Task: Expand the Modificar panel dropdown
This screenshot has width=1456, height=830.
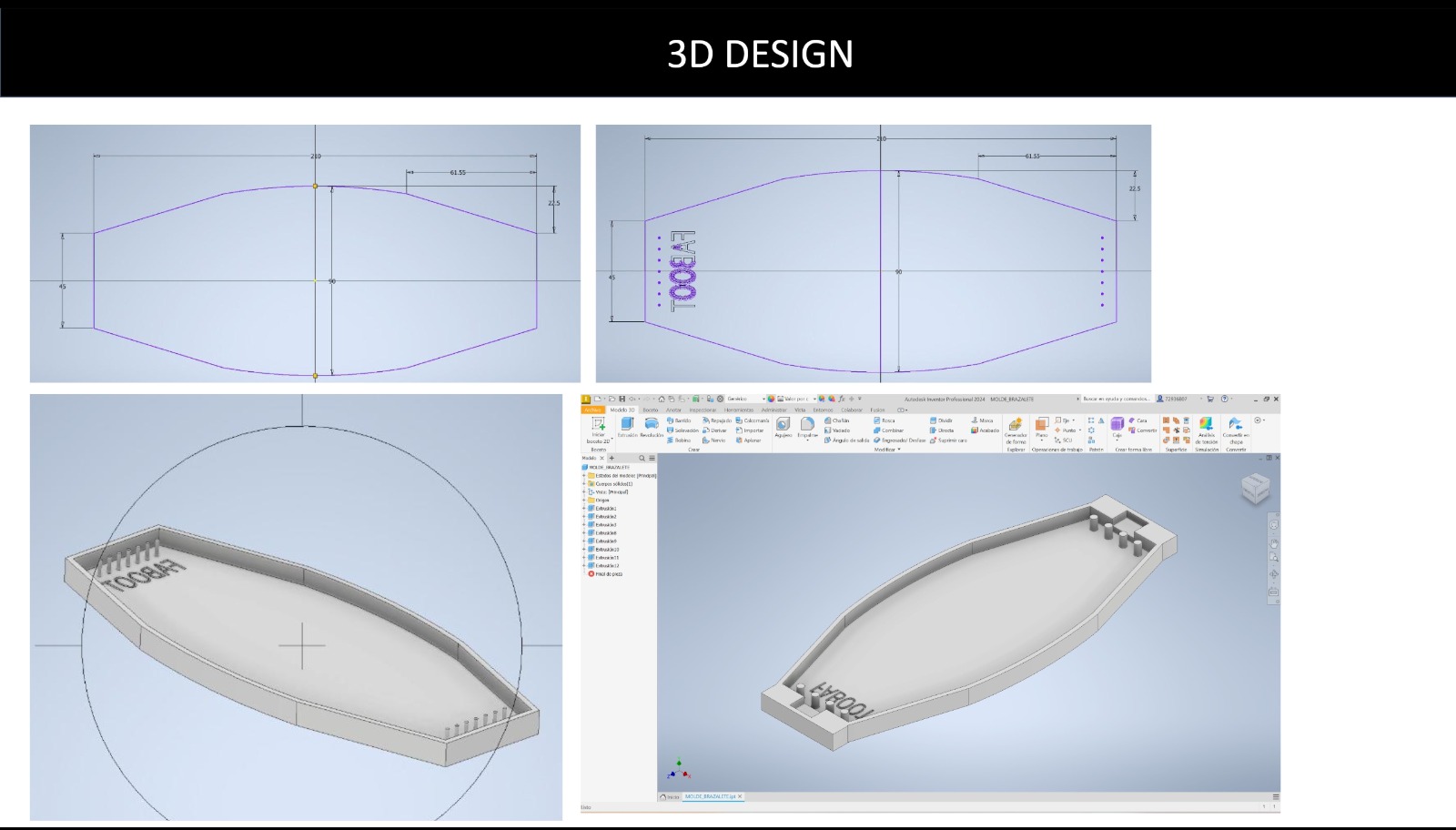Action: click(x=887, y=450)
